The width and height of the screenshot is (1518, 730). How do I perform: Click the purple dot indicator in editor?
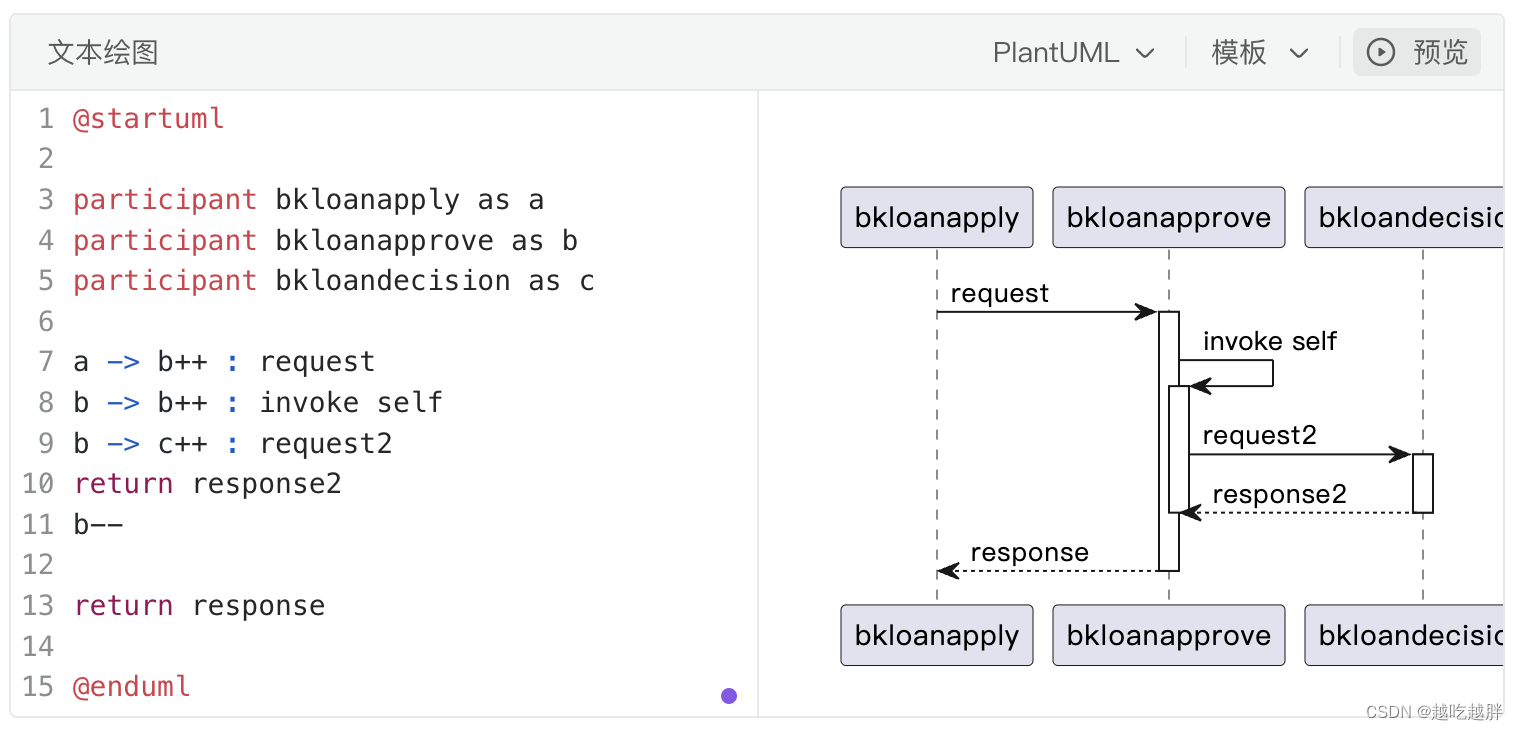point(729,696)
